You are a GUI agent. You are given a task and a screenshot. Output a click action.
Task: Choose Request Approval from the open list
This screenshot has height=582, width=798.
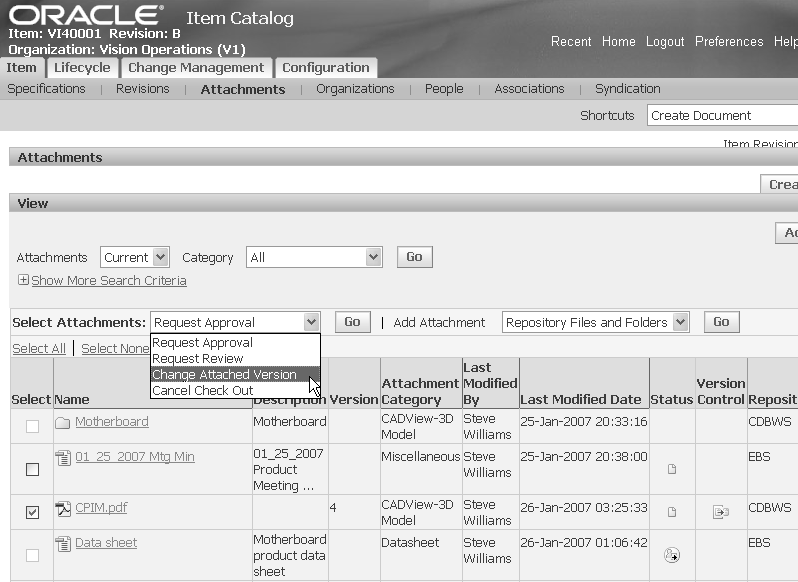(235, 342)
